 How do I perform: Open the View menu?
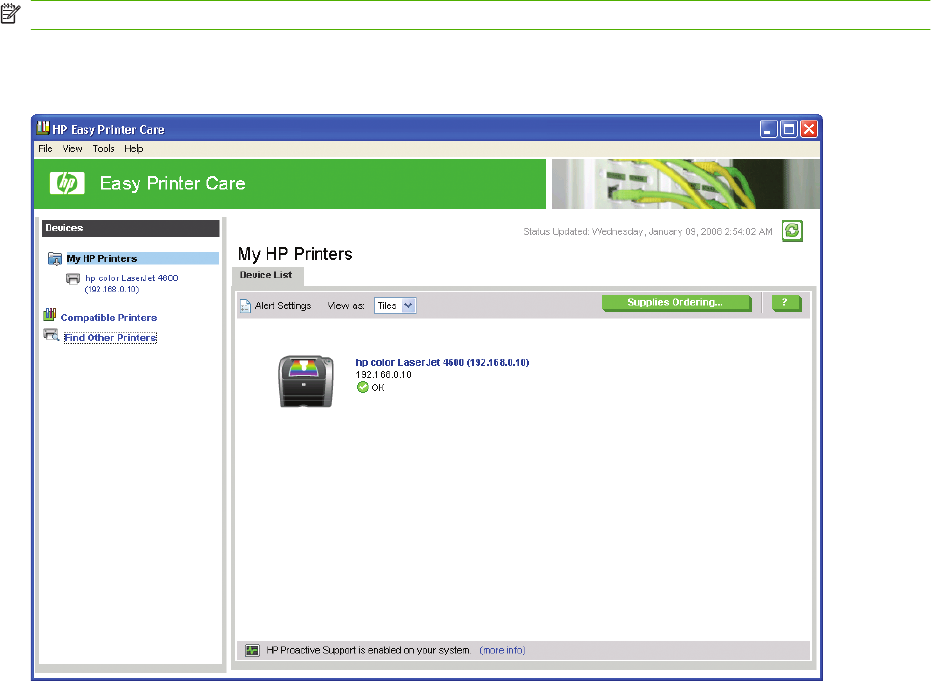72,148
